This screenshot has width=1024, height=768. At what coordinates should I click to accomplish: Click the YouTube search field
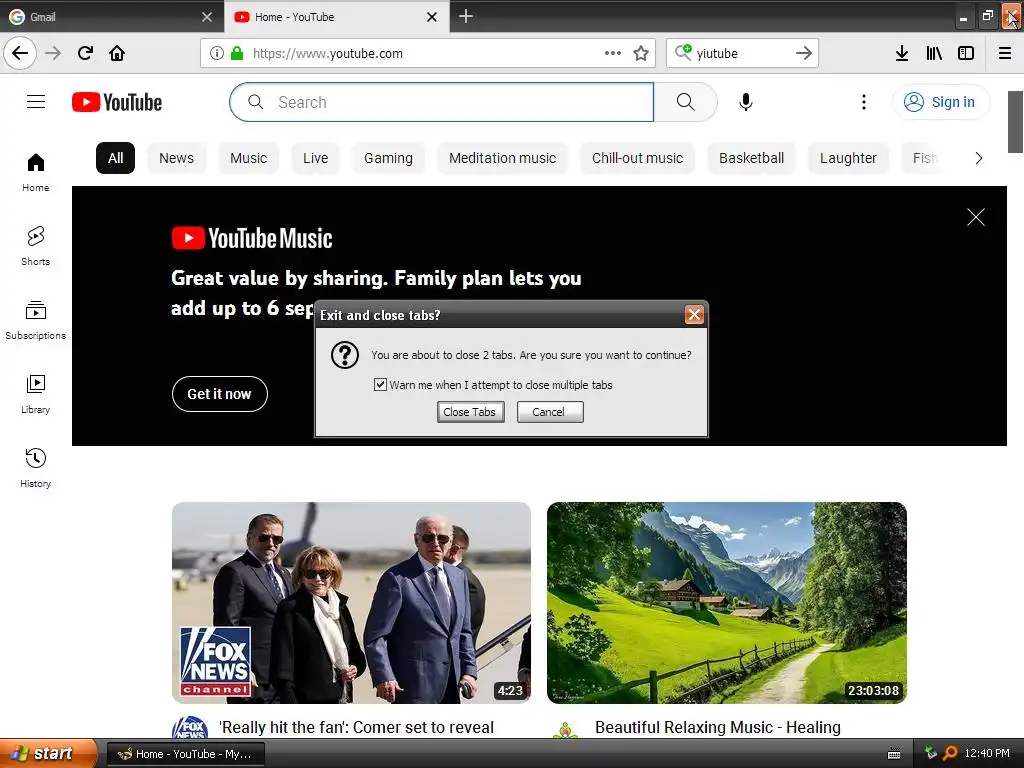tap(441, 102)
